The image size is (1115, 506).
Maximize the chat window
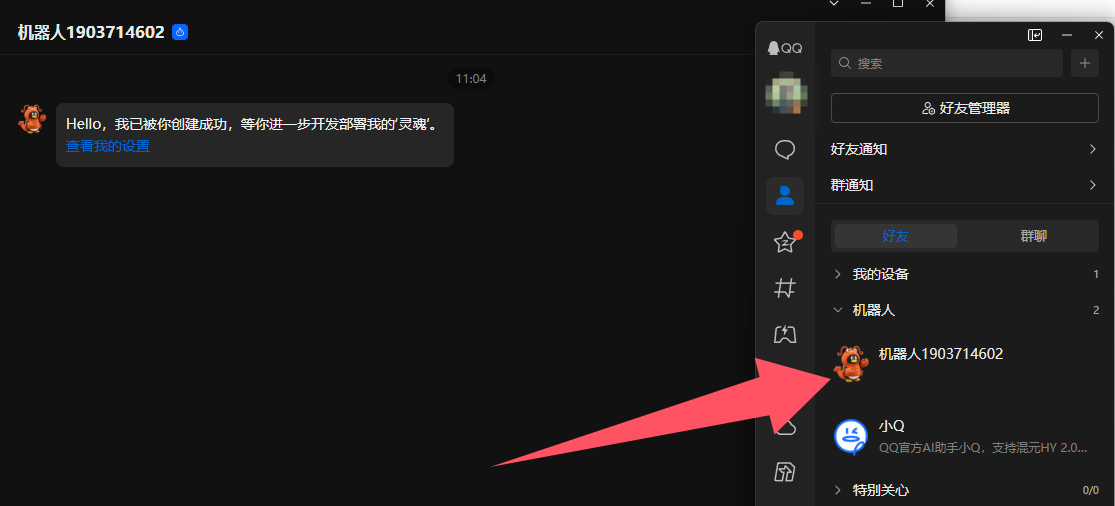pos(897,4)
